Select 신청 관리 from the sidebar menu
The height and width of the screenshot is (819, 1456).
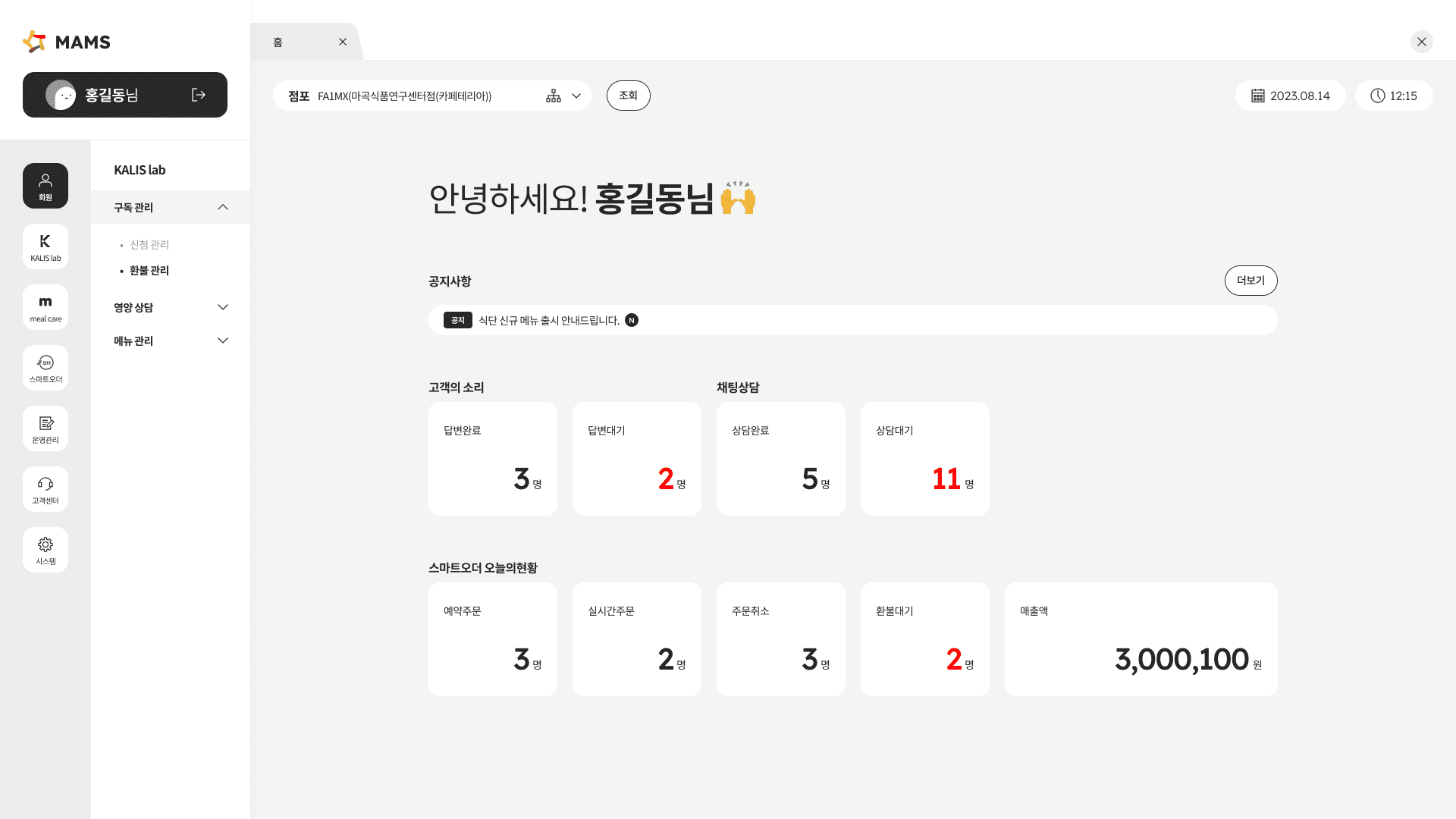click(149, 244)
